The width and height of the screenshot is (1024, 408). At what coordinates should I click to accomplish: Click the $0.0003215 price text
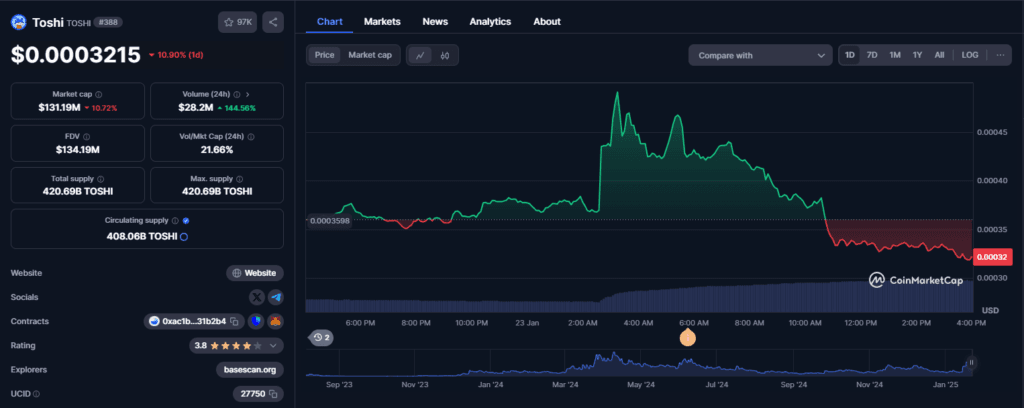point(76,55)
